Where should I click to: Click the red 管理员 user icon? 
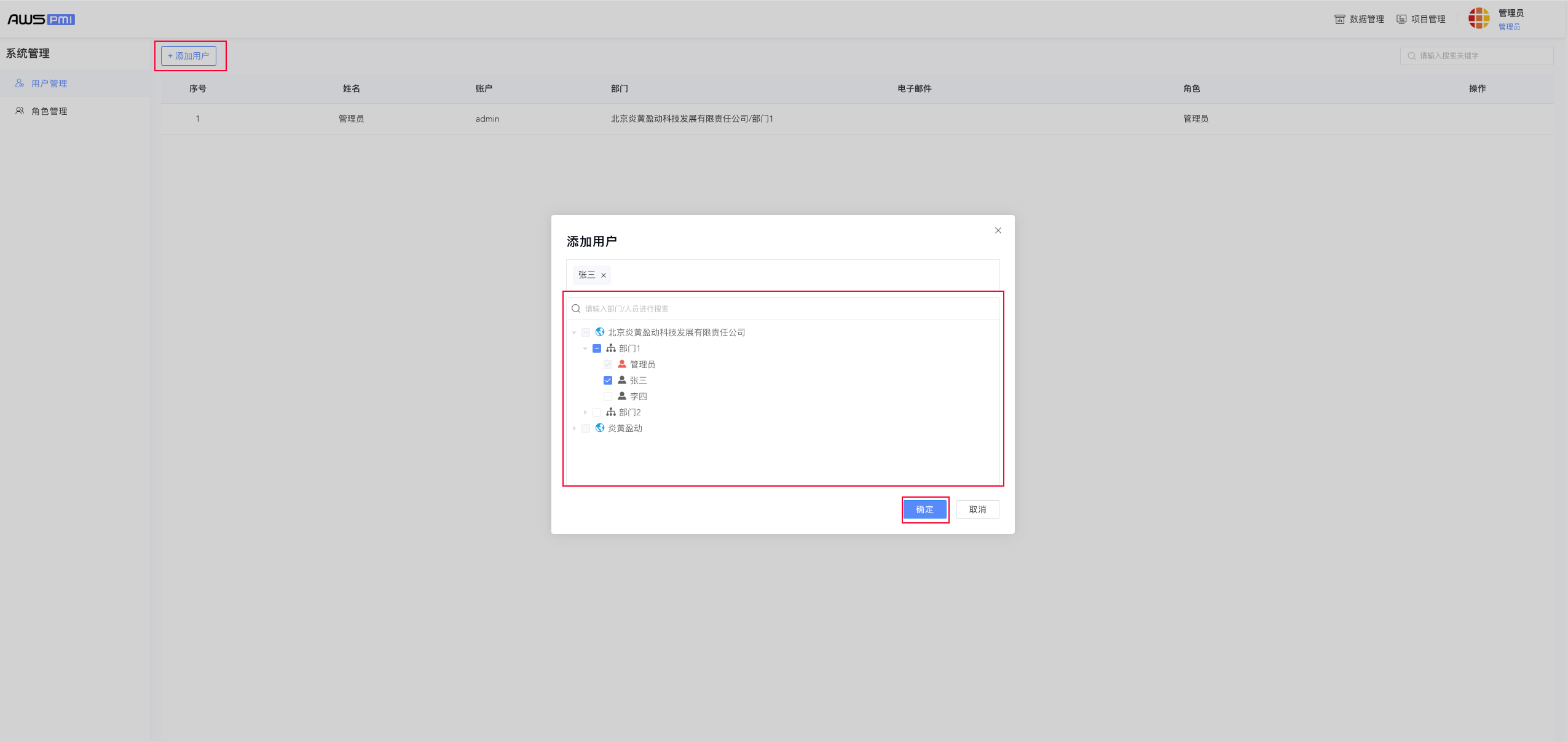point(622,364)
